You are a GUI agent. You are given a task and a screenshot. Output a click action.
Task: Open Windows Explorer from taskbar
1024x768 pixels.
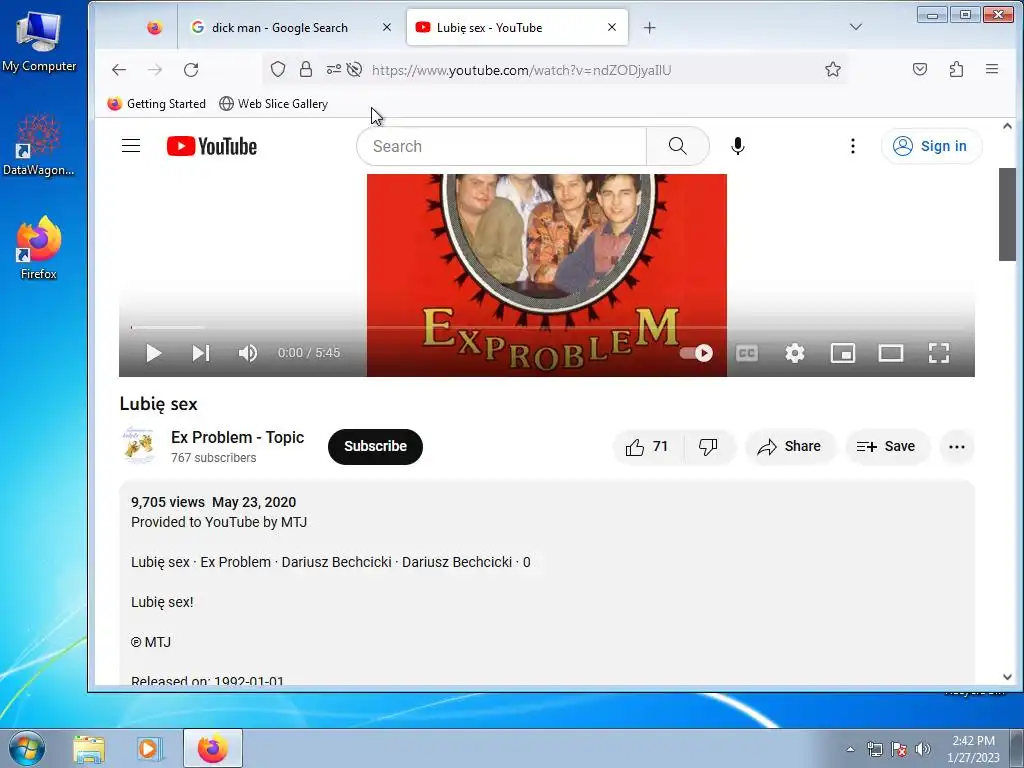(89, 749)
